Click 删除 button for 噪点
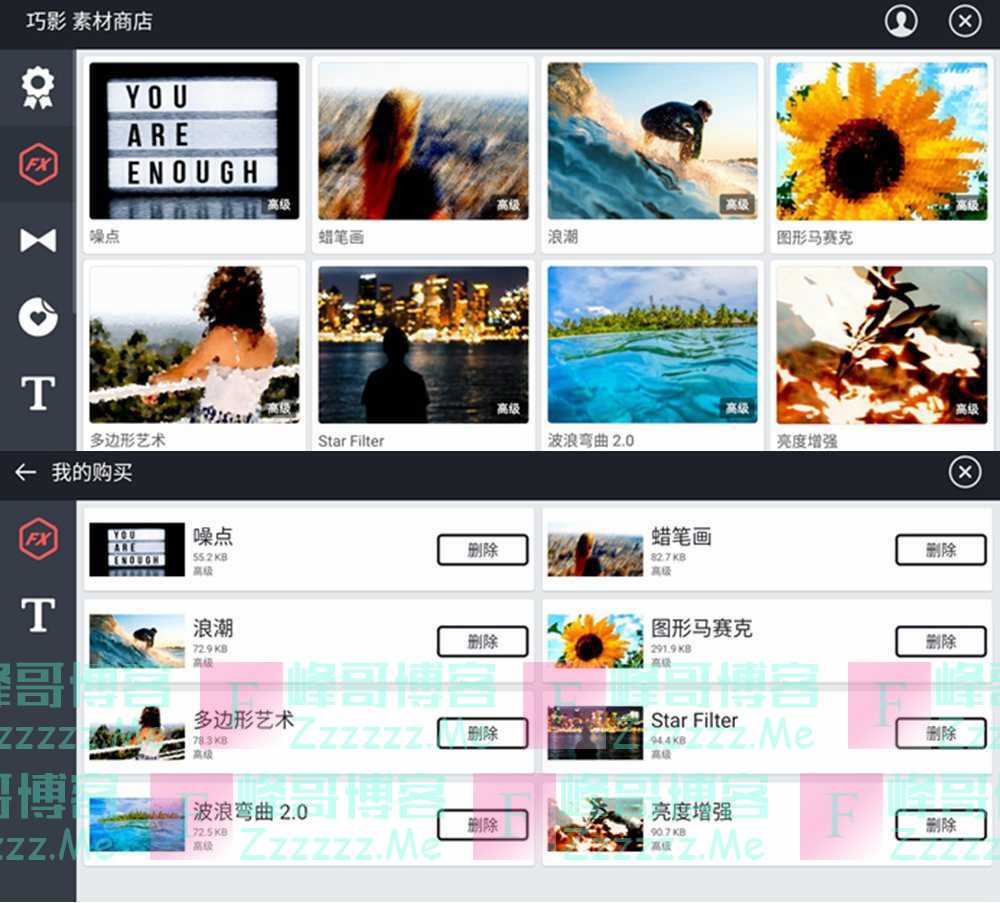This screenshot has height=903, width=1000. (x=482, y=550)
